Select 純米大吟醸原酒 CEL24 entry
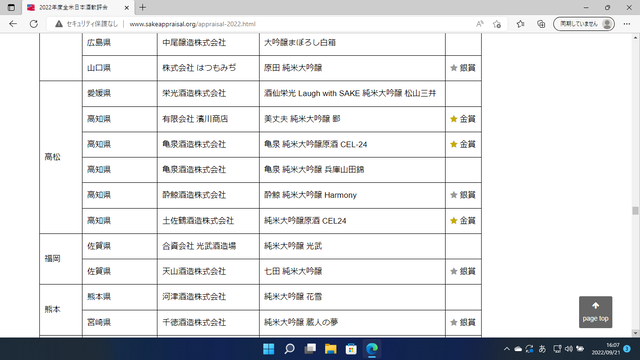 pos(305,220)
